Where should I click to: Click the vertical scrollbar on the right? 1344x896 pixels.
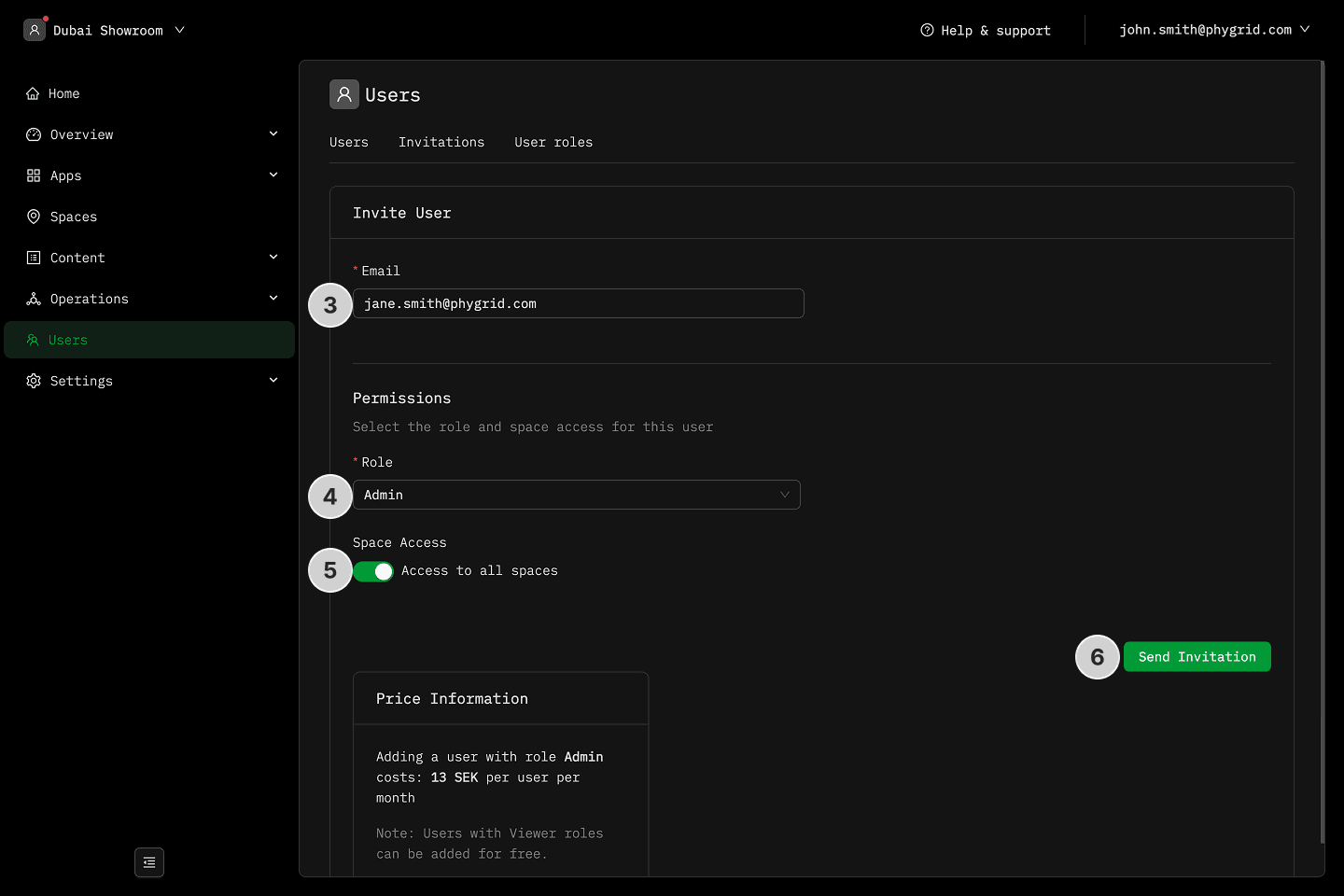(1322, 448)
